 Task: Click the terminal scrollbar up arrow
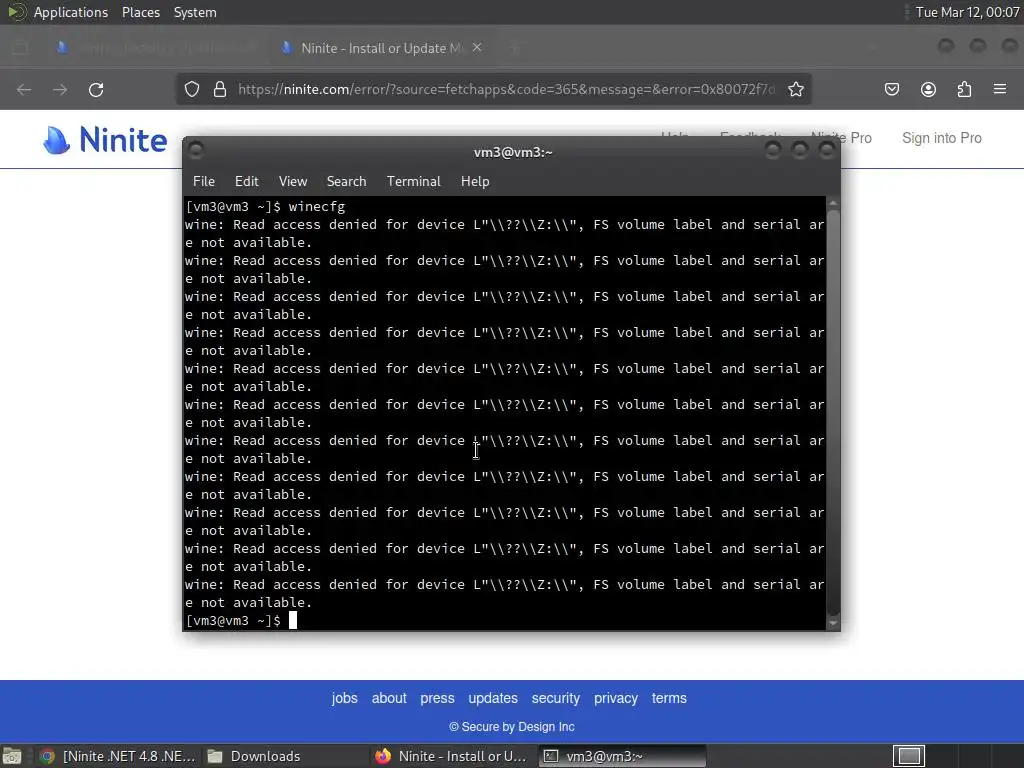pyautogui.click(x=833, y=204)
